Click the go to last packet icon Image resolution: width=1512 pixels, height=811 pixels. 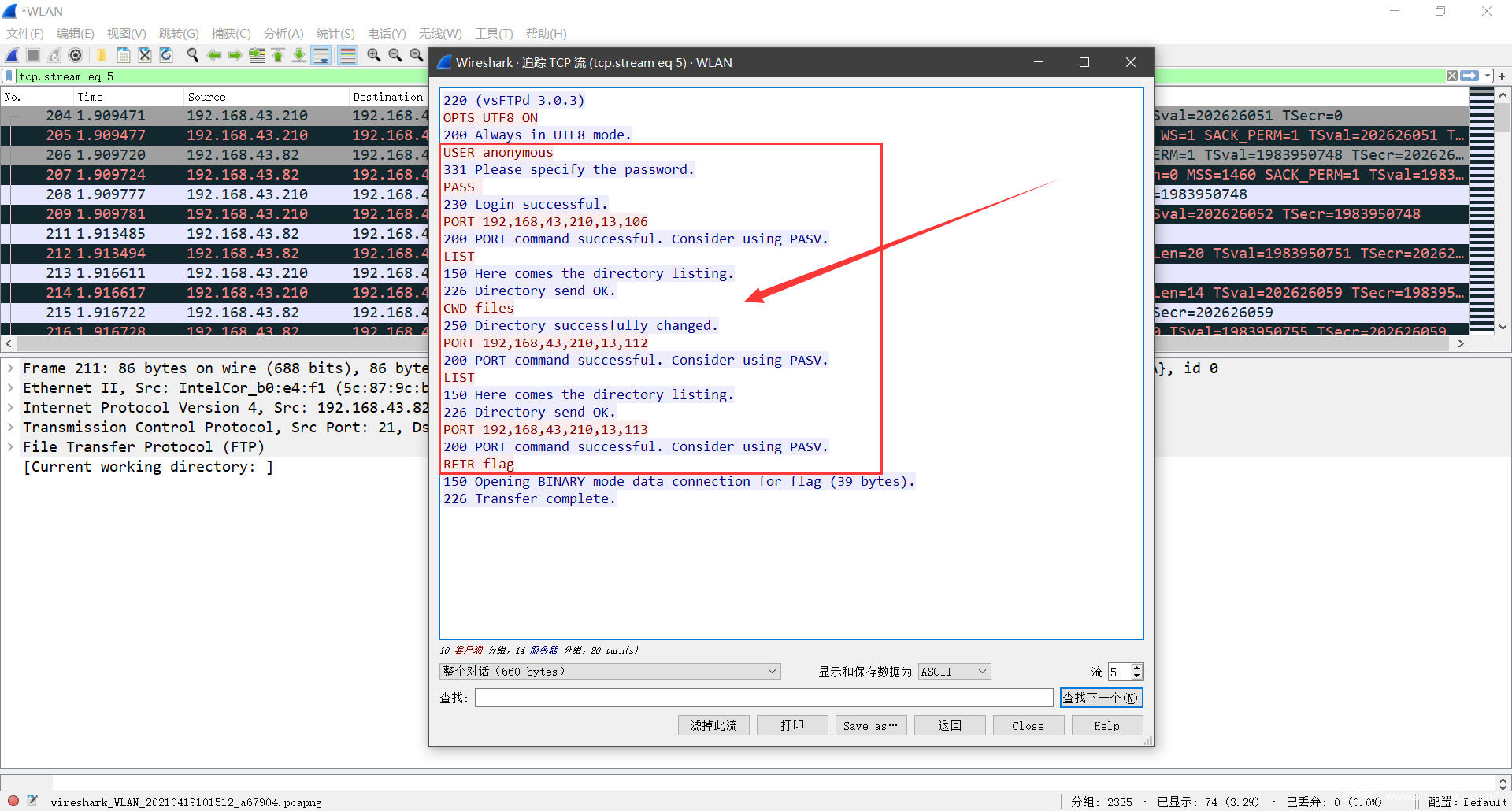pos(299,55)
